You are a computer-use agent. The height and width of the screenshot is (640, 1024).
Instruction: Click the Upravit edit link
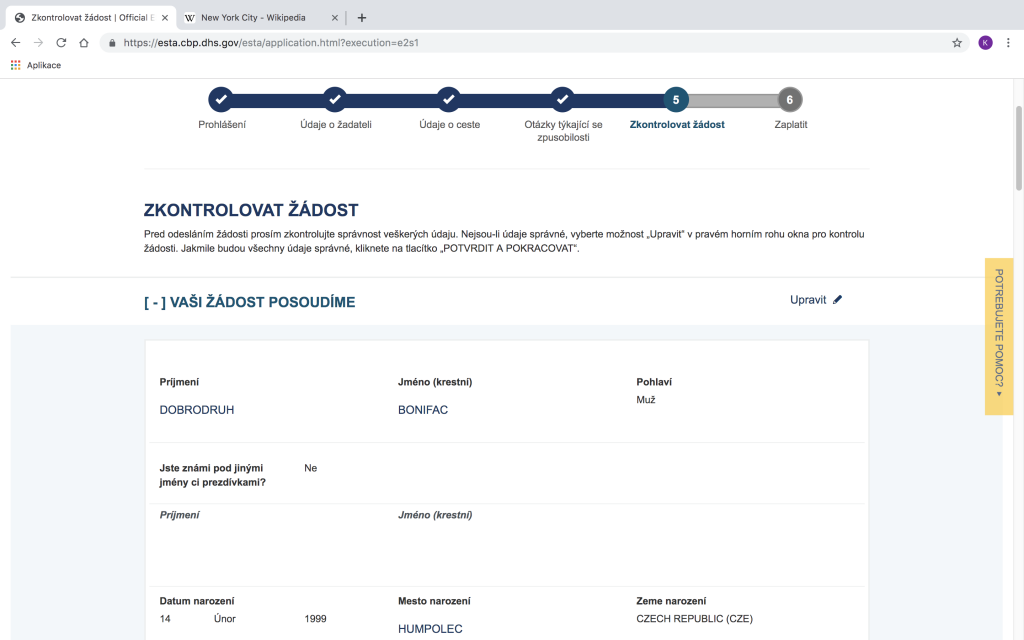[x=808, y=300]
